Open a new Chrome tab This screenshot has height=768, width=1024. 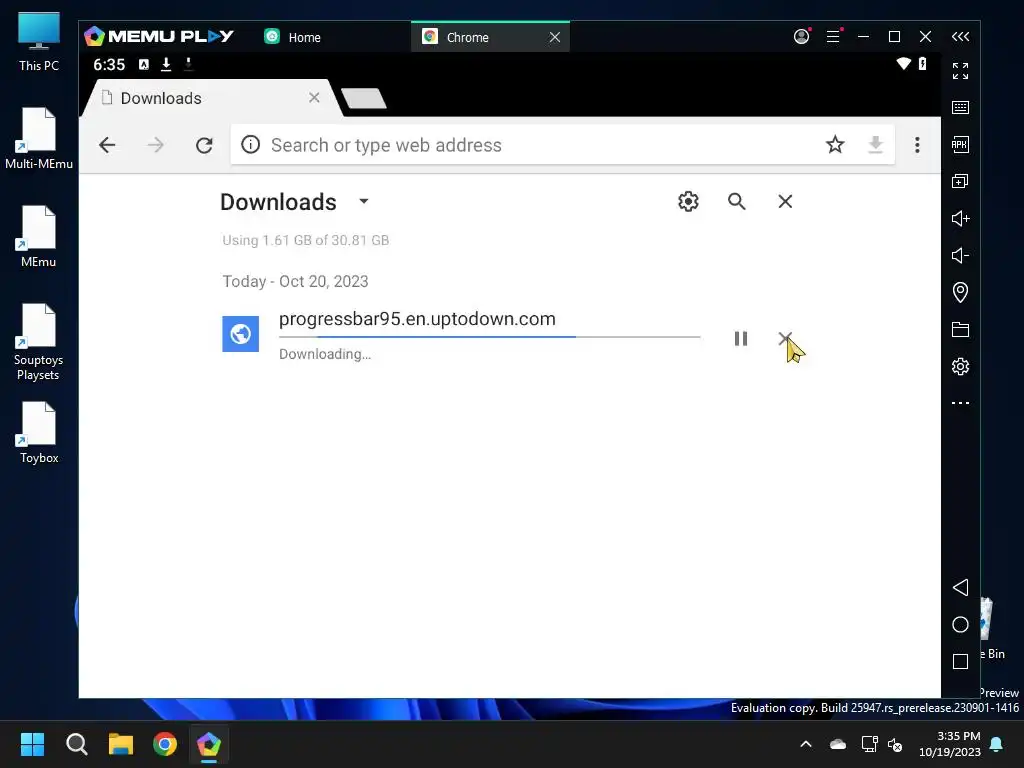364,99
